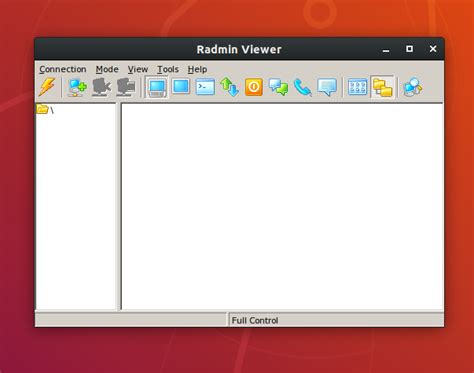
Task: Open the Connection menu
Action: [63, 69]
